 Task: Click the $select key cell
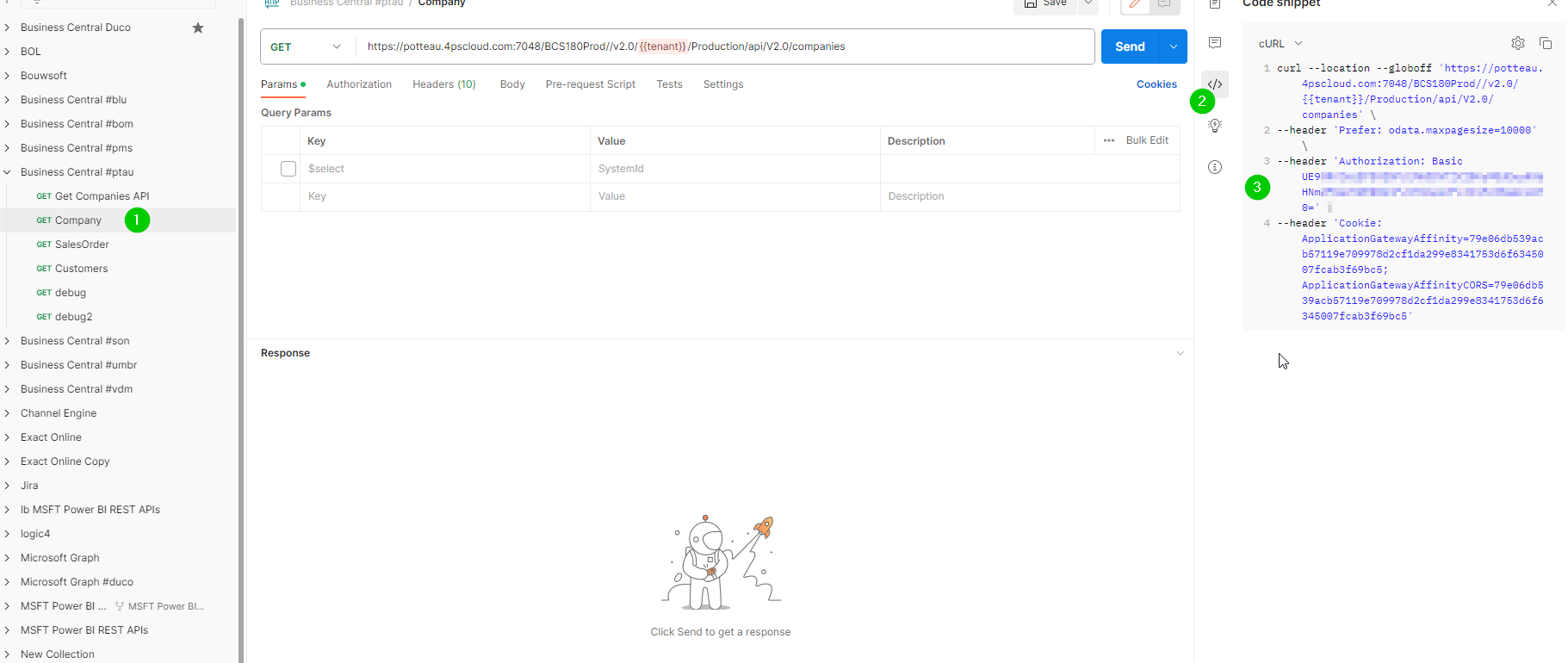444,169
